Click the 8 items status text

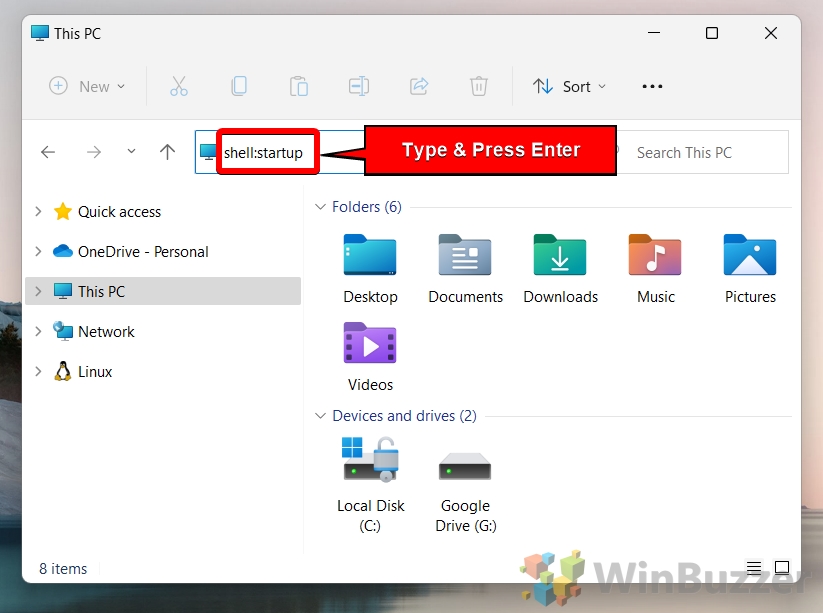pos(63,568)
